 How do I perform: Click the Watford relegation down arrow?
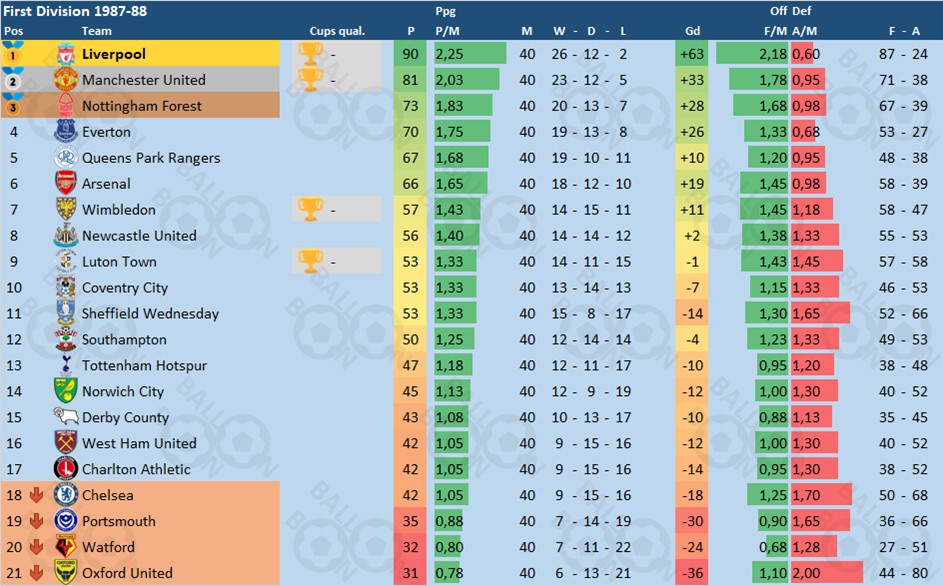[37, 547]
